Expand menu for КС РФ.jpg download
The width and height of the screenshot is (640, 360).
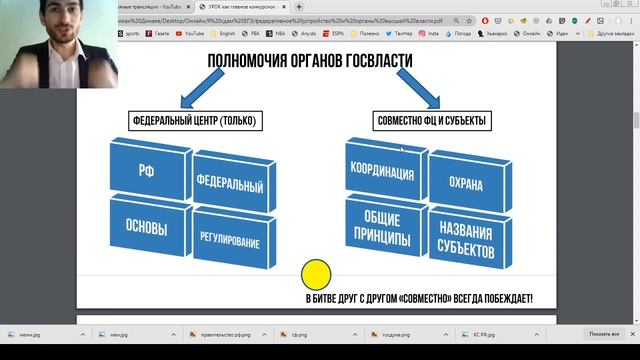(537, 334)
